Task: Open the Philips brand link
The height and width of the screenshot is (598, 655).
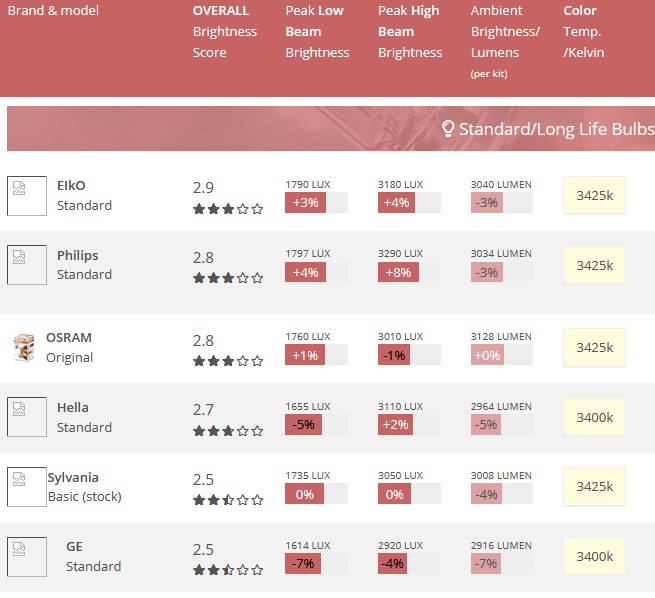Action: click(78, 255)
